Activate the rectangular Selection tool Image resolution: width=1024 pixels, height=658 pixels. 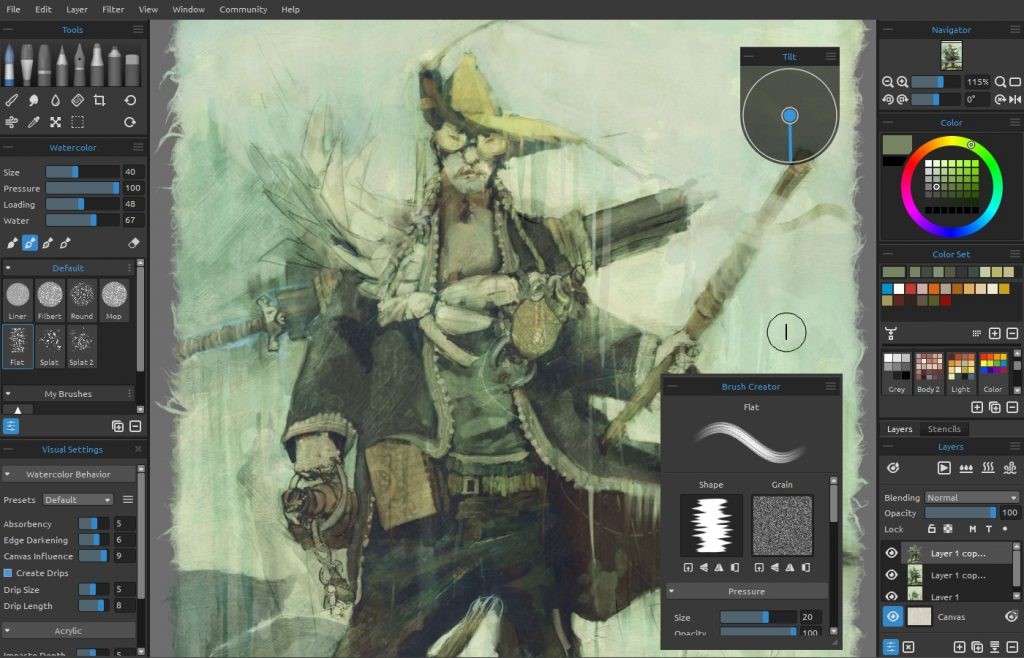pyautogui.click(x=77, y=122)
